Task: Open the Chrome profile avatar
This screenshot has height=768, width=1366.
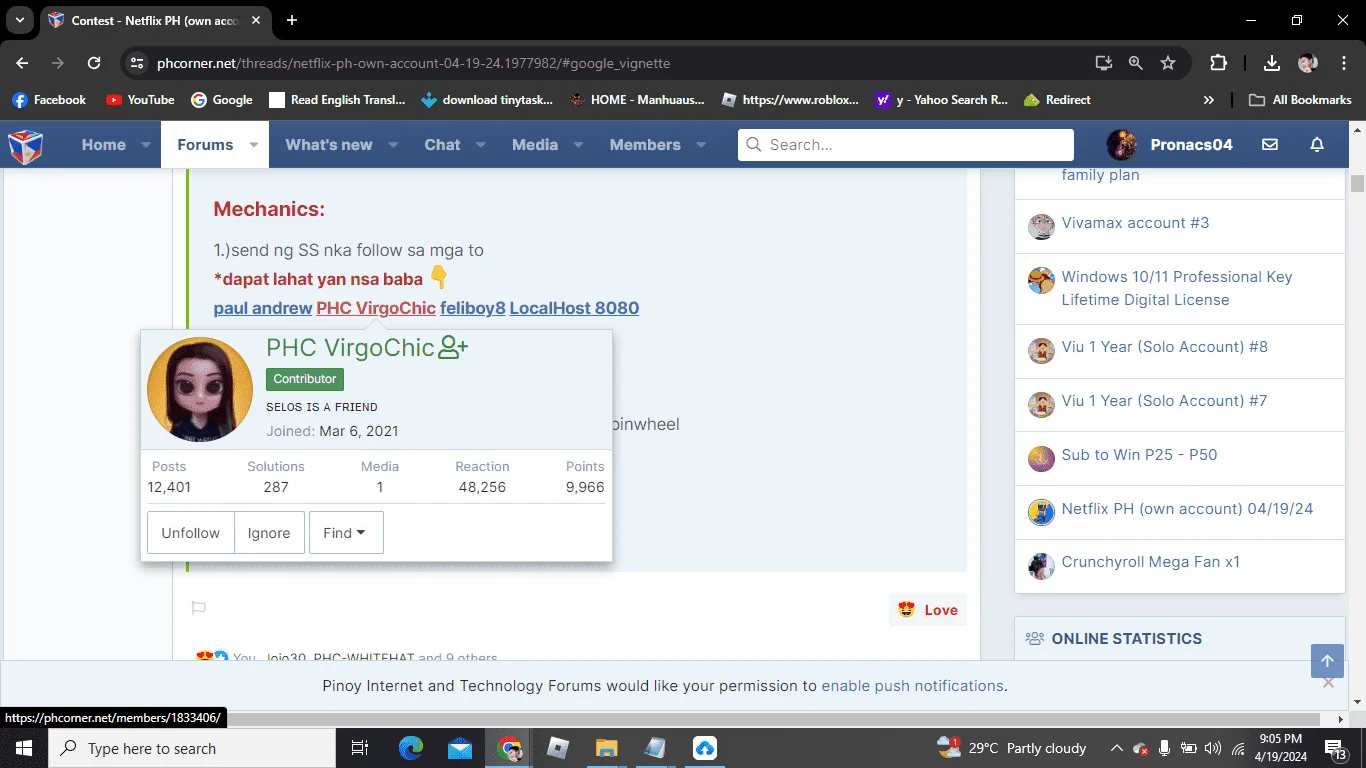Action: (1308, 63)
